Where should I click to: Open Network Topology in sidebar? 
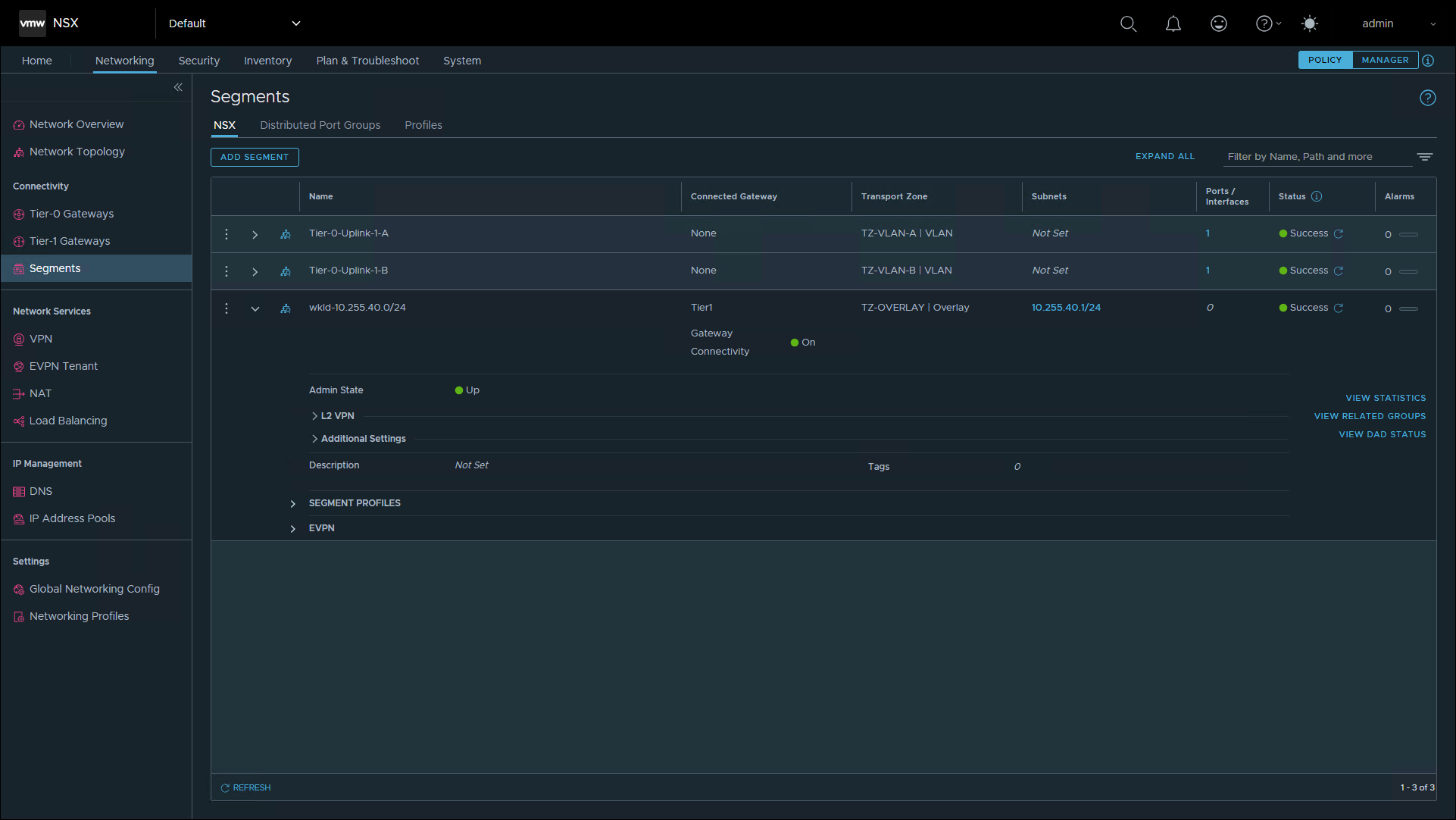click(x=77, y=152)
